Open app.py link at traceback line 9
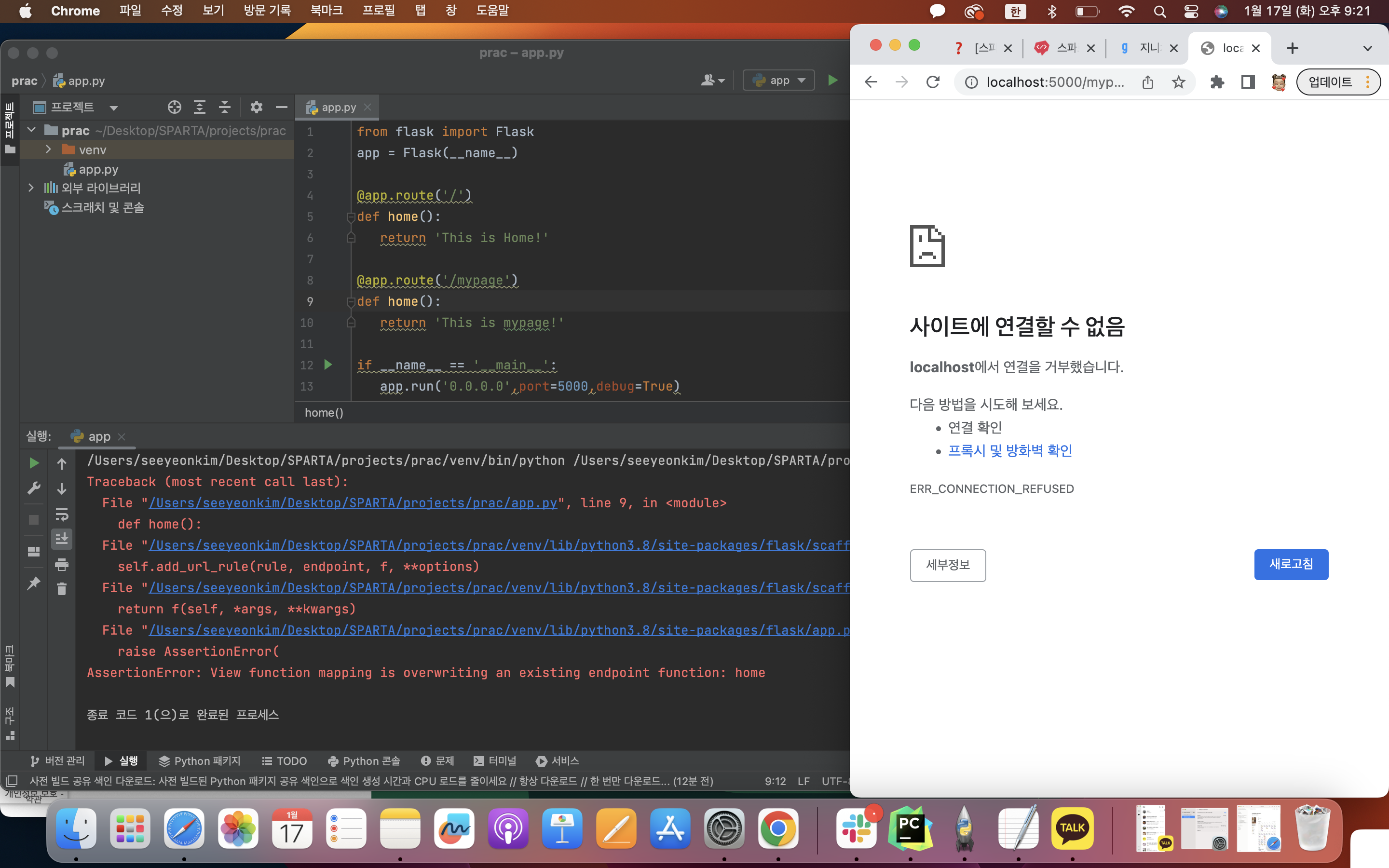Viewport: 1389px width, 868px height. [x=353, y=503]
